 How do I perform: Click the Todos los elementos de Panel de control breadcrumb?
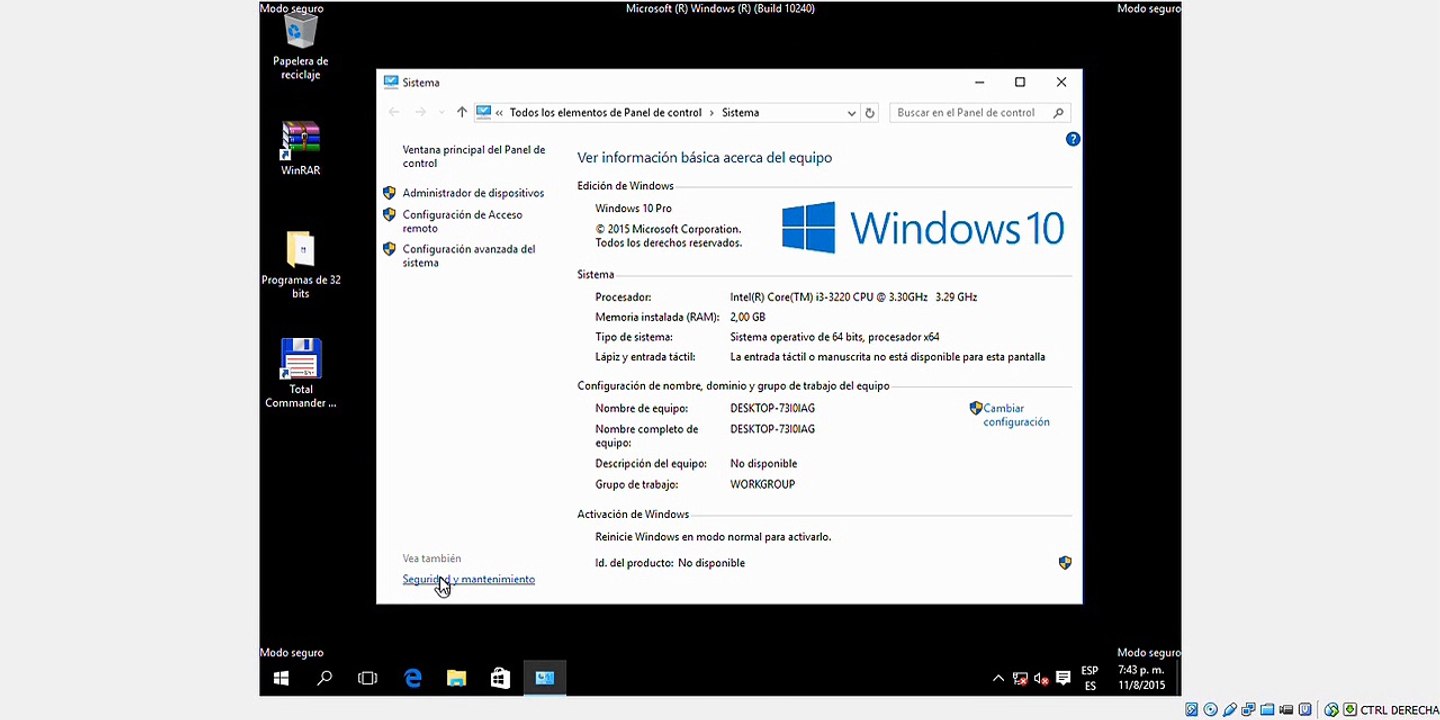pos(606,113)
